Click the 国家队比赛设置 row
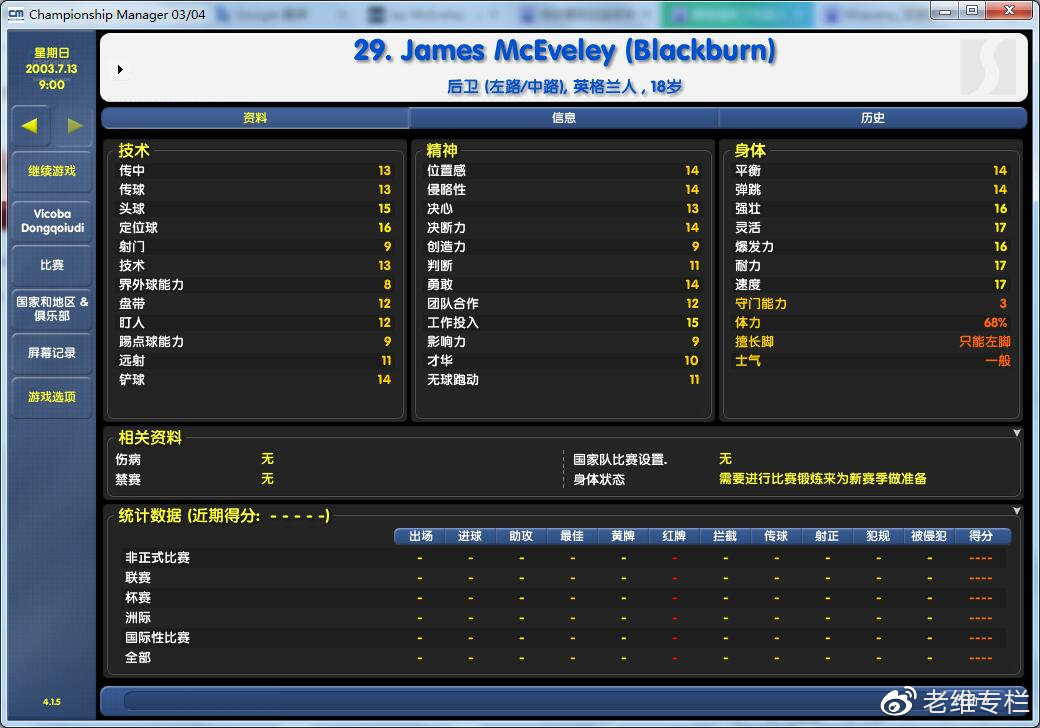1040x728 pixels. 793,459
